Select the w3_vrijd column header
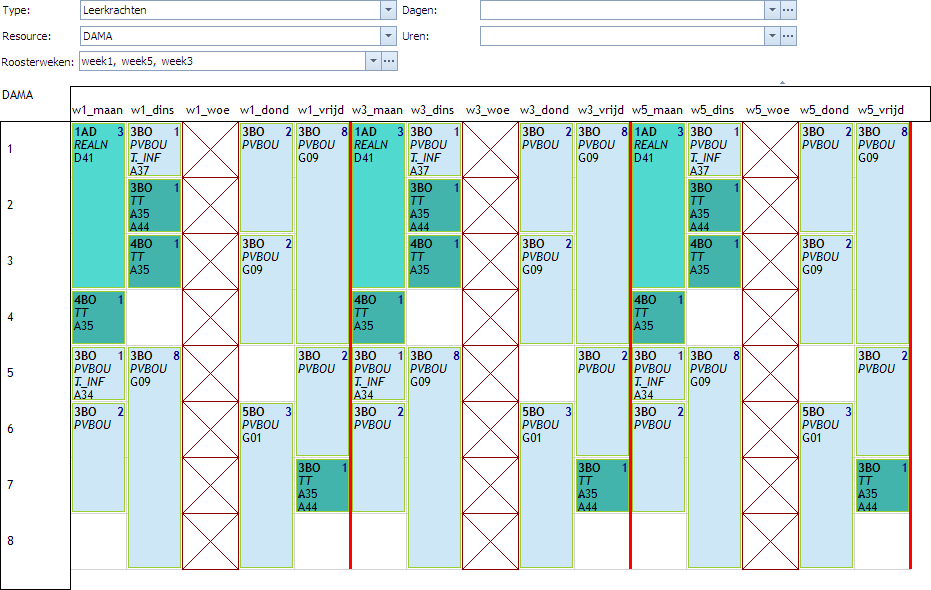This screenshot has height=590, width=931. coord(600,110)
